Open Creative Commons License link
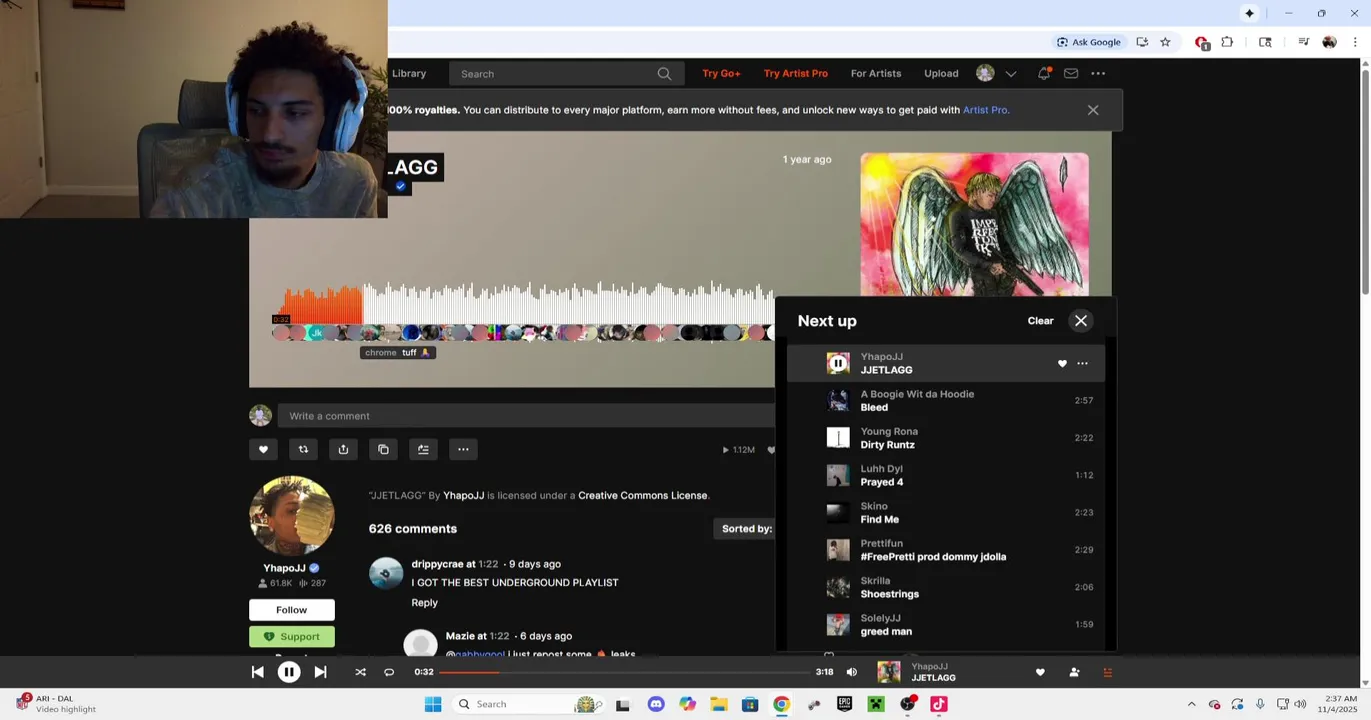This screenshot has width=1371, height=720. click(x=642, y=495)
